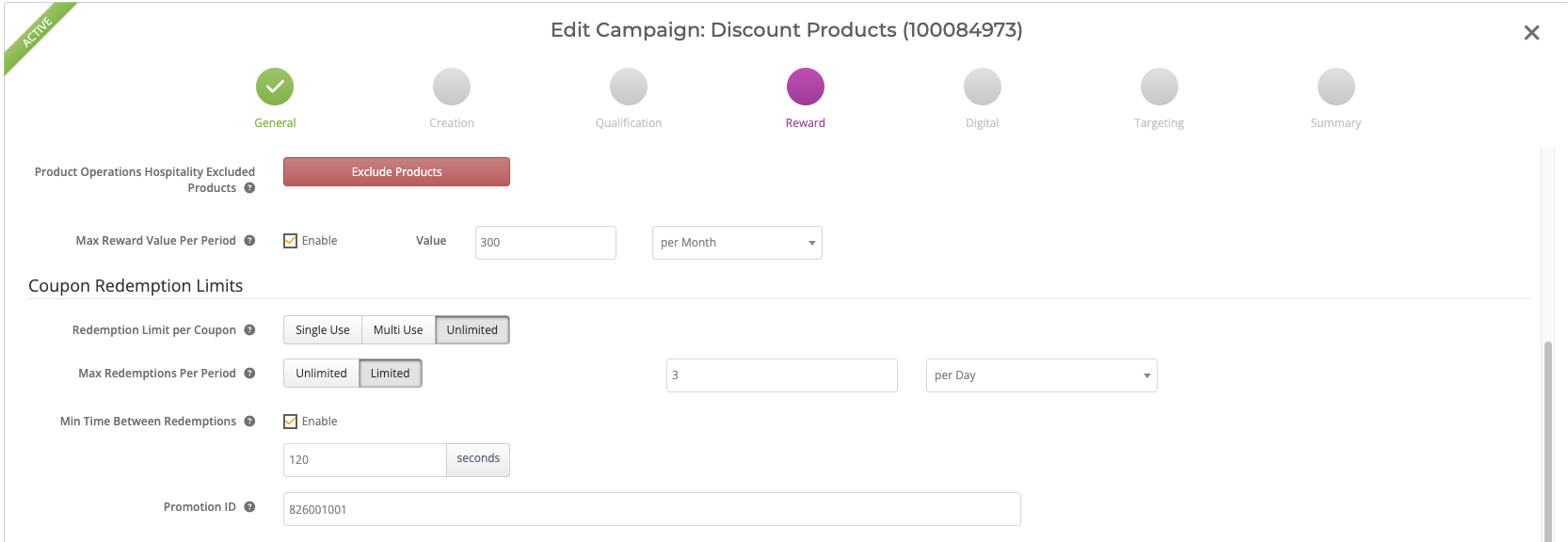
Task: Go to the Targeting step
Action: 1159,88
